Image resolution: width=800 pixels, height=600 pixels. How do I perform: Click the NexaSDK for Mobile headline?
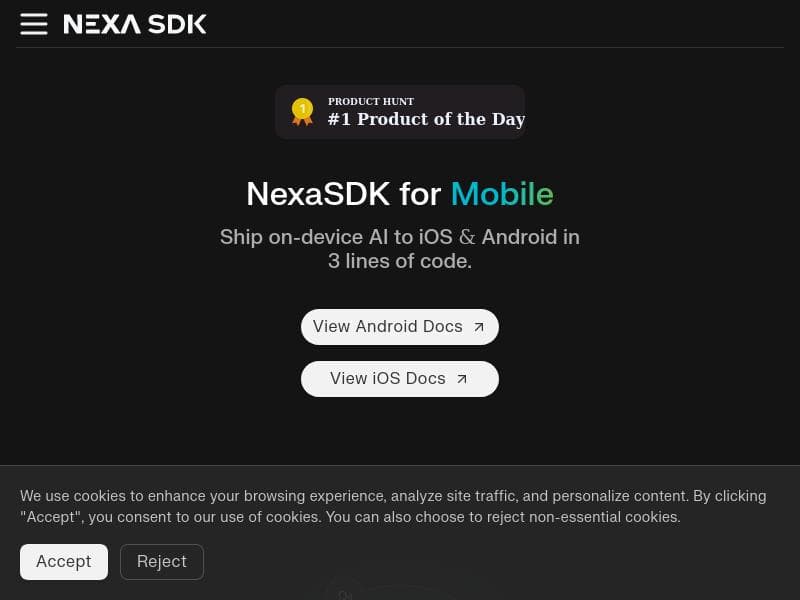(x=399, y=194)
